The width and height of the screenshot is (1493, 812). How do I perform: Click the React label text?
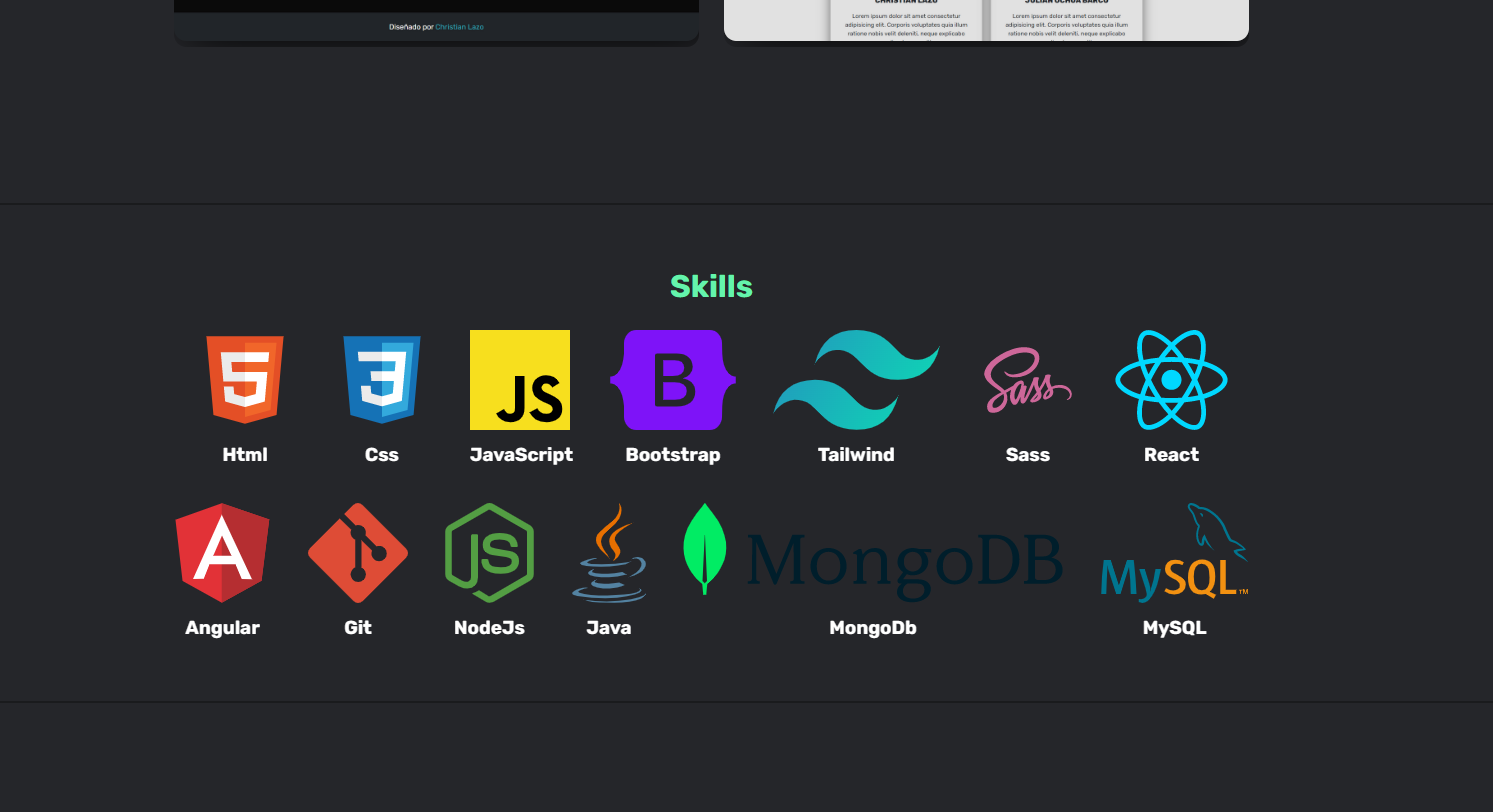point(1171,455)
